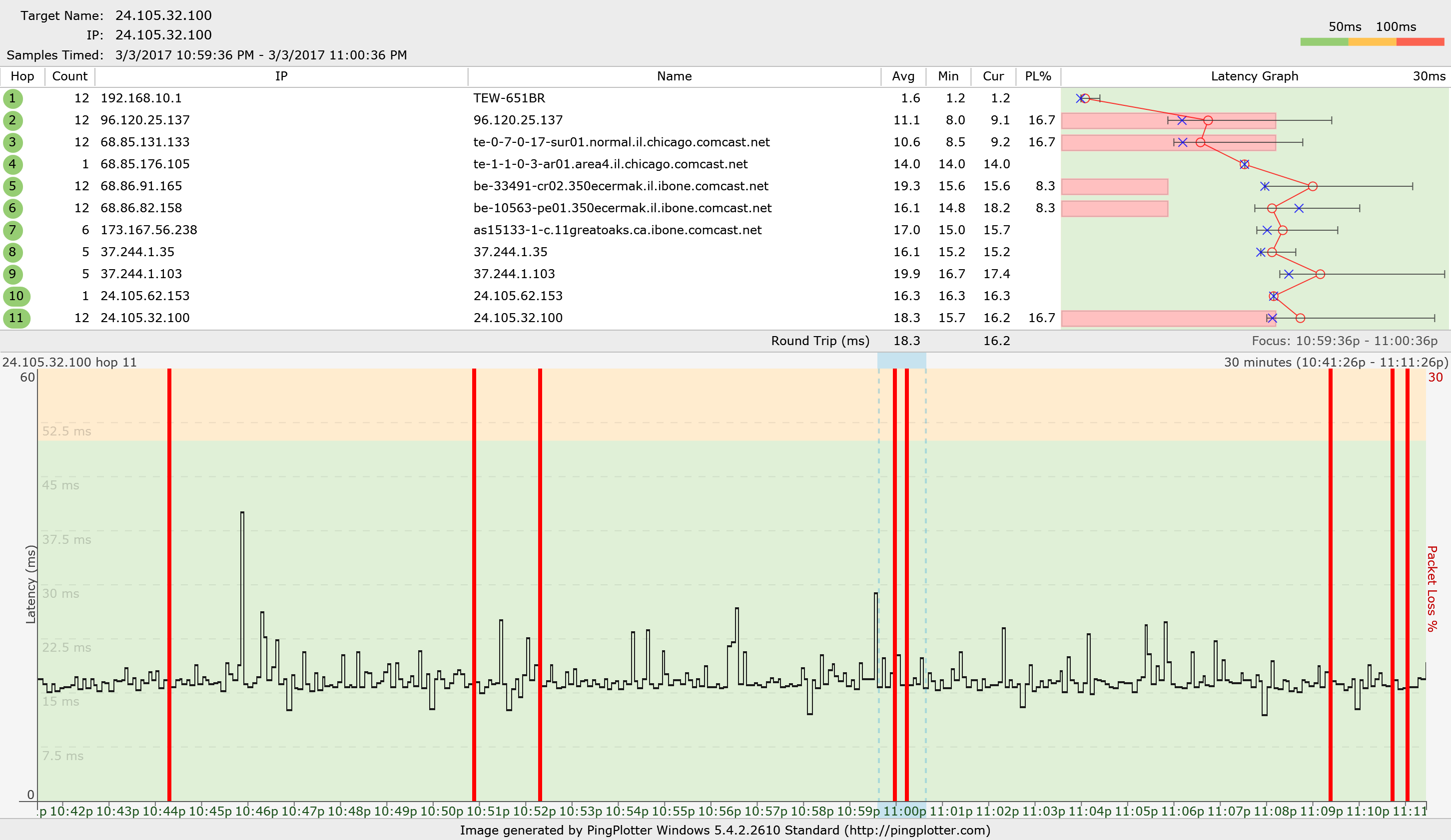Click the highlighted 11:00p focus area on timeline
This screenshot has height=840, width=1451.
point(901,811)
